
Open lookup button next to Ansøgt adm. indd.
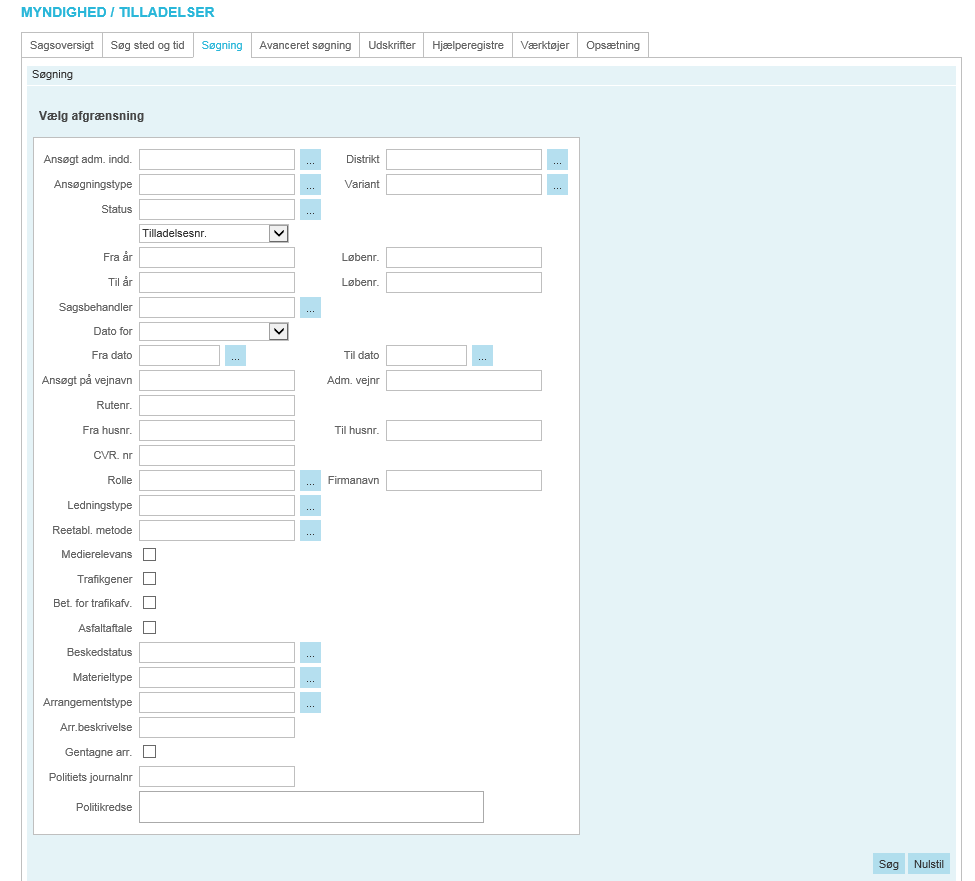click(310, 160)
